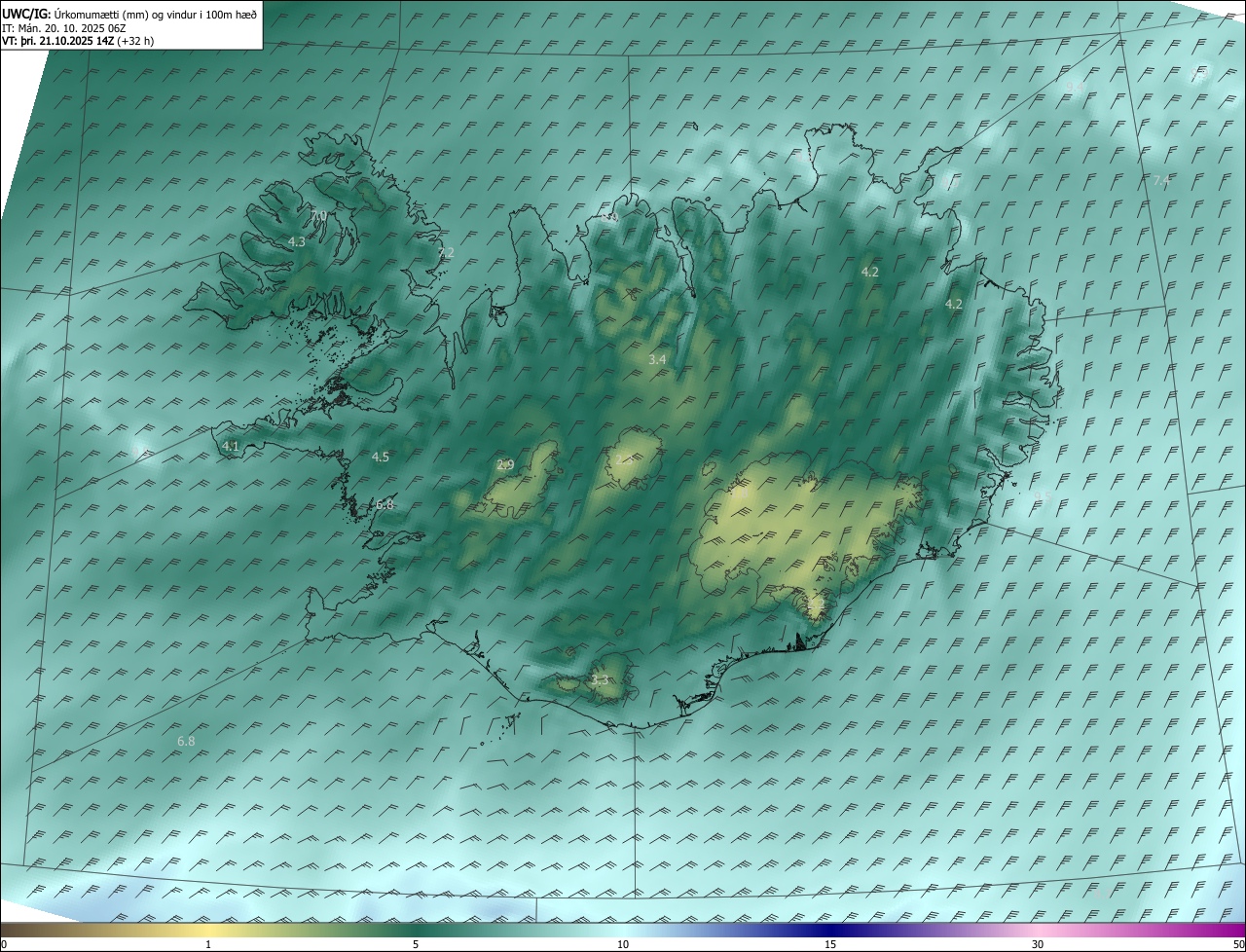
Task: Pick the yellow color above the "1" tick
Action: tap(208, 930)
